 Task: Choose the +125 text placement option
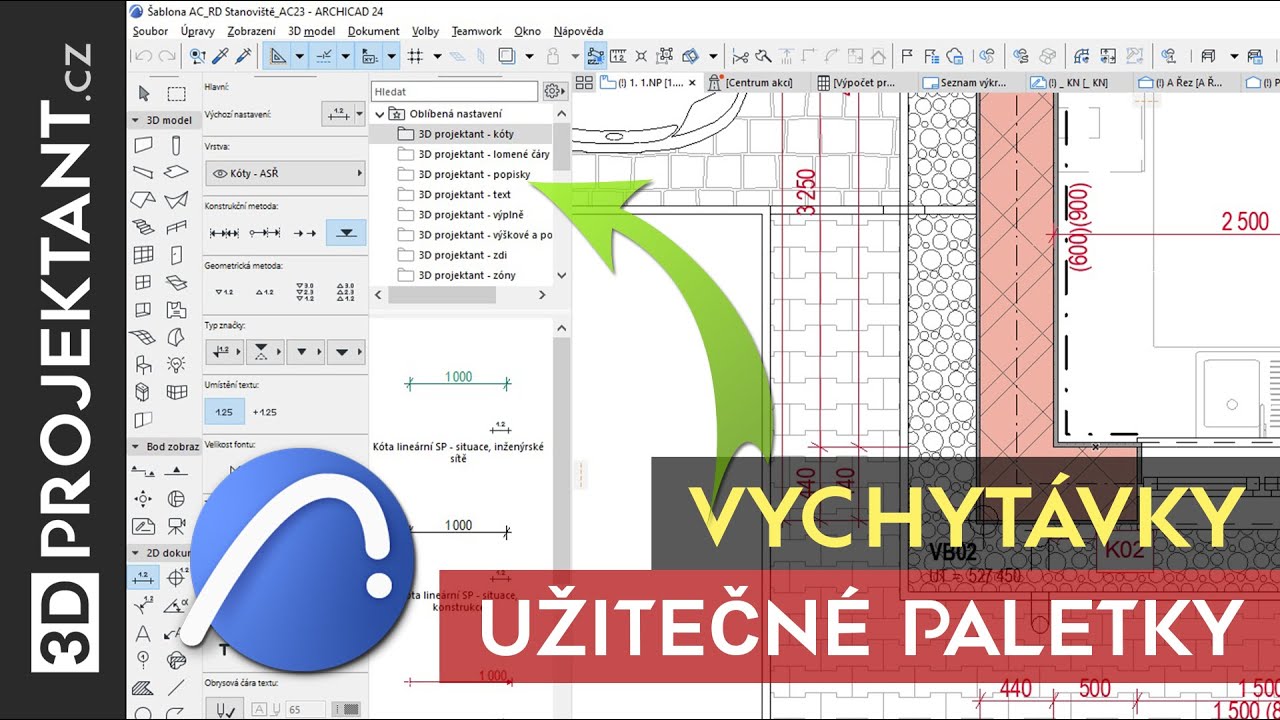pyautogui.click(x=264, y=411)
